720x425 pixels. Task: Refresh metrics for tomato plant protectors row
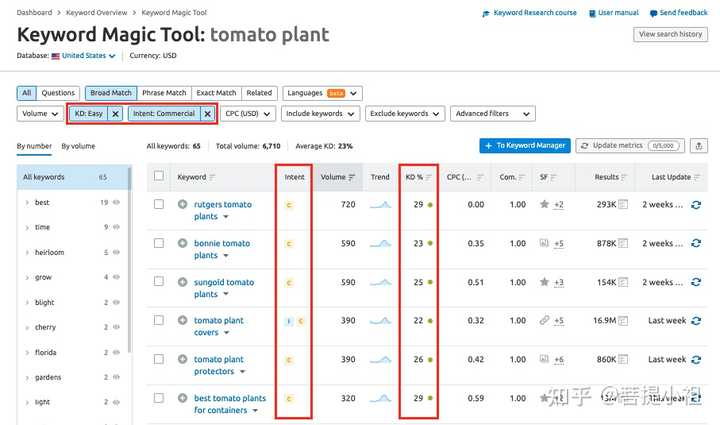point(696,359)
